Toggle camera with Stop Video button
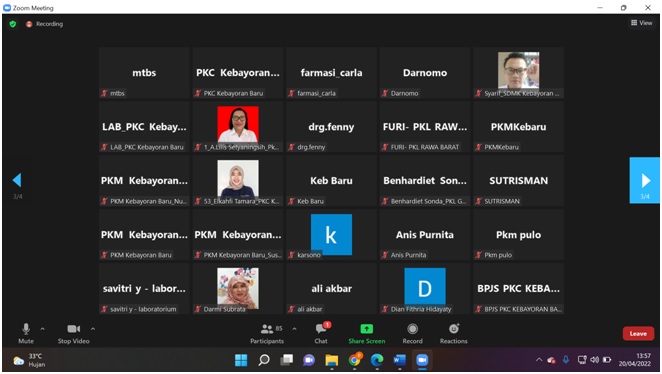The width and height of the screenshot is (662, 374). point(73,333)
